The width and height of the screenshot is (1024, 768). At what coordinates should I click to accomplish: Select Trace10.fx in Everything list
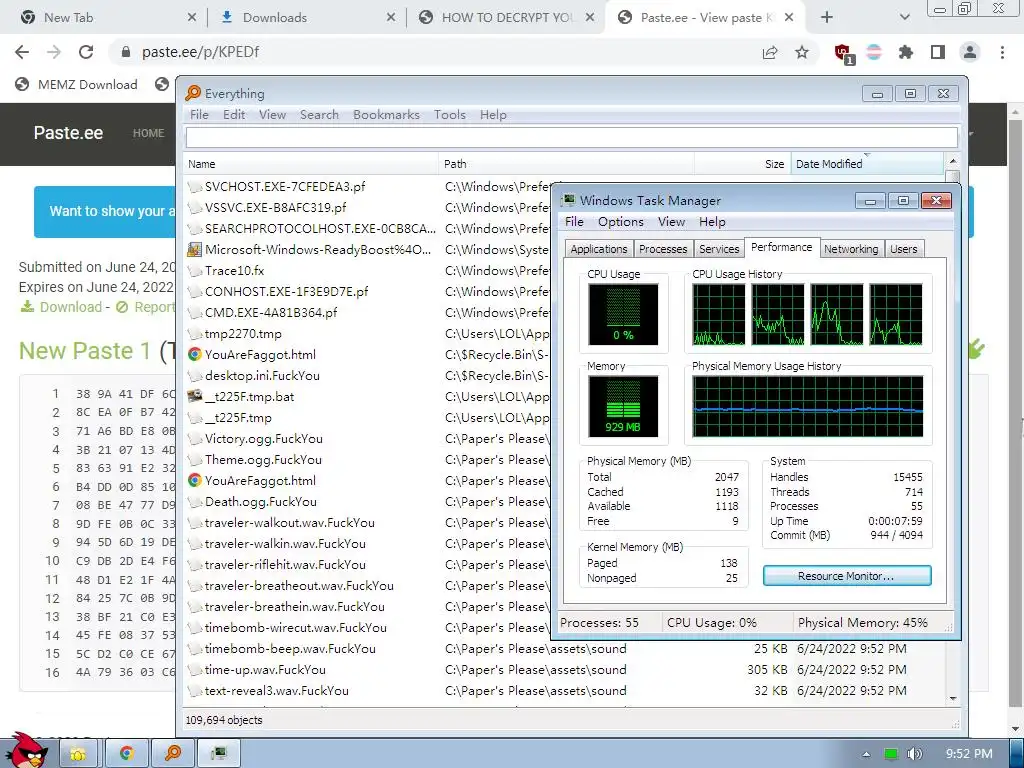tap(234, 270)
